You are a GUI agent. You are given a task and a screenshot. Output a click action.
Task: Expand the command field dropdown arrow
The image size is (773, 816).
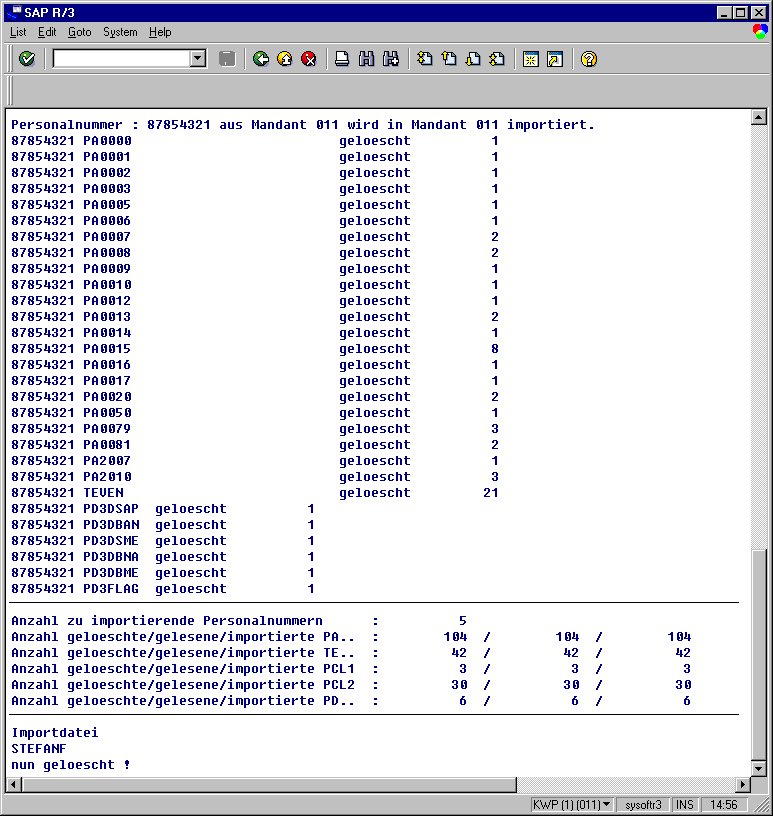click(198, 59)
